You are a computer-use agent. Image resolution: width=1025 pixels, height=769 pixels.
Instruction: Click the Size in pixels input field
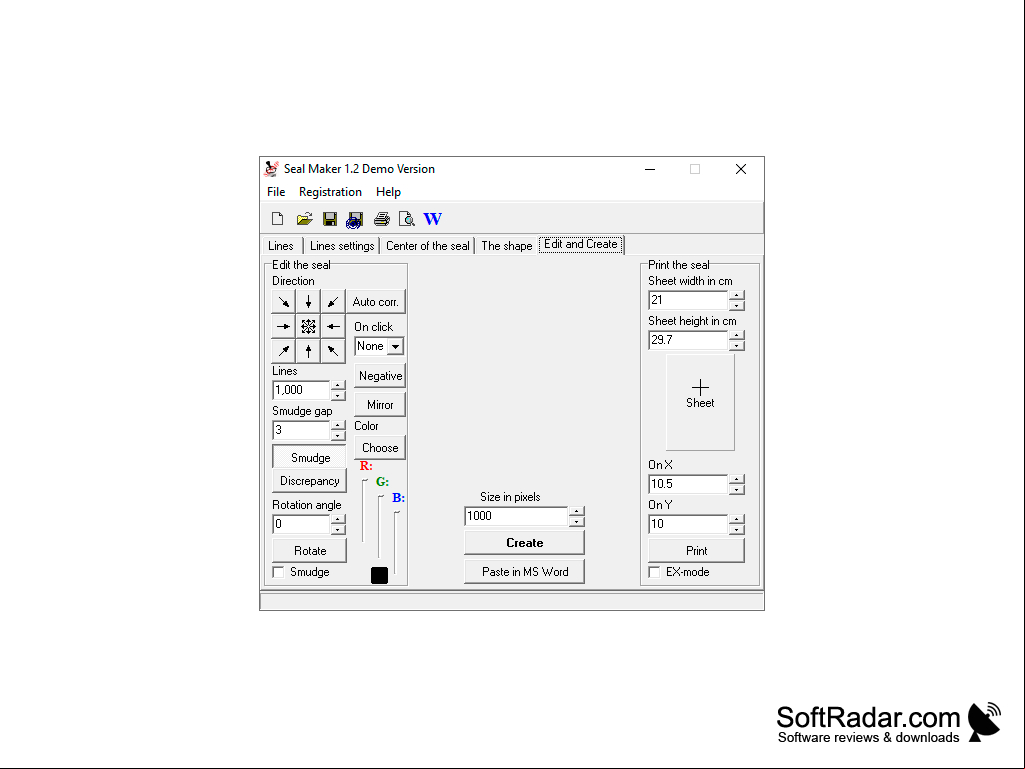pyautogui.click(x=516, y=516)
